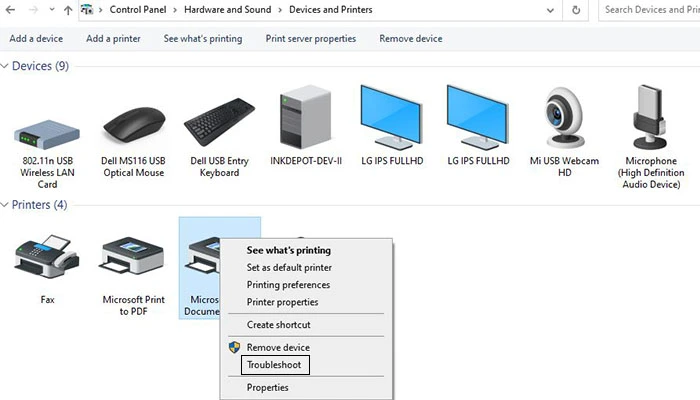Click the Devices (9) group heading
The height and width of the screenshot is (400, 700).
[x=40, y=66]
